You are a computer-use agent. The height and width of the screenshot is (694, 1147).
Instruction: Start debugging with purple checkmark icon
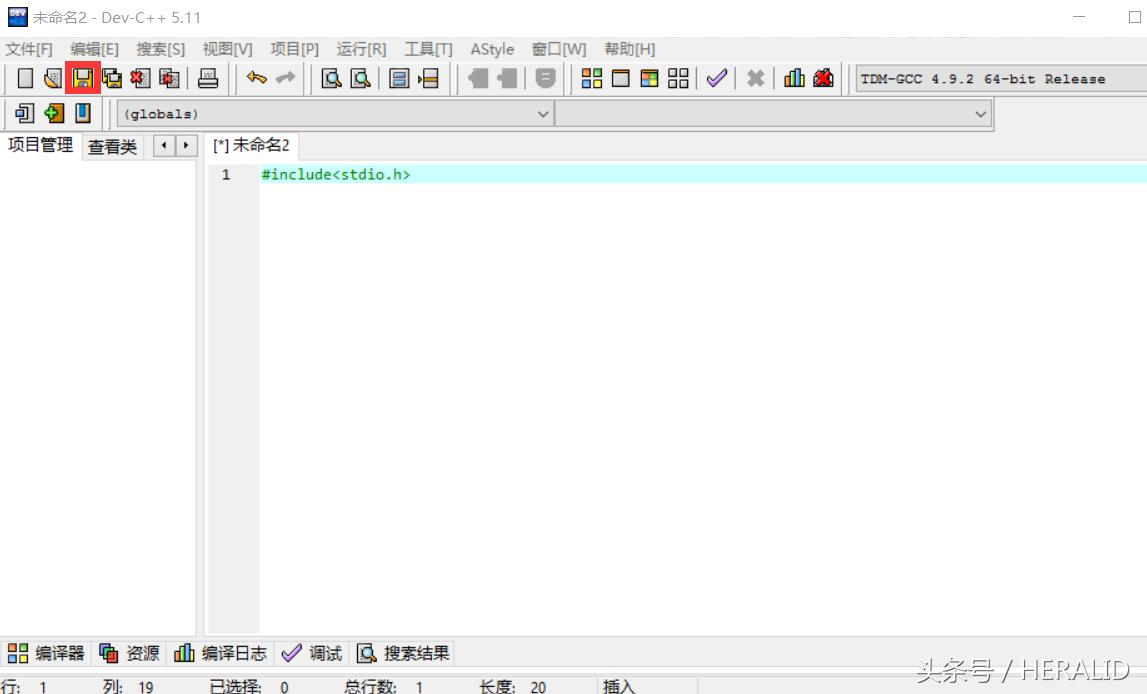pyautogui.click(x=717, y=78)
